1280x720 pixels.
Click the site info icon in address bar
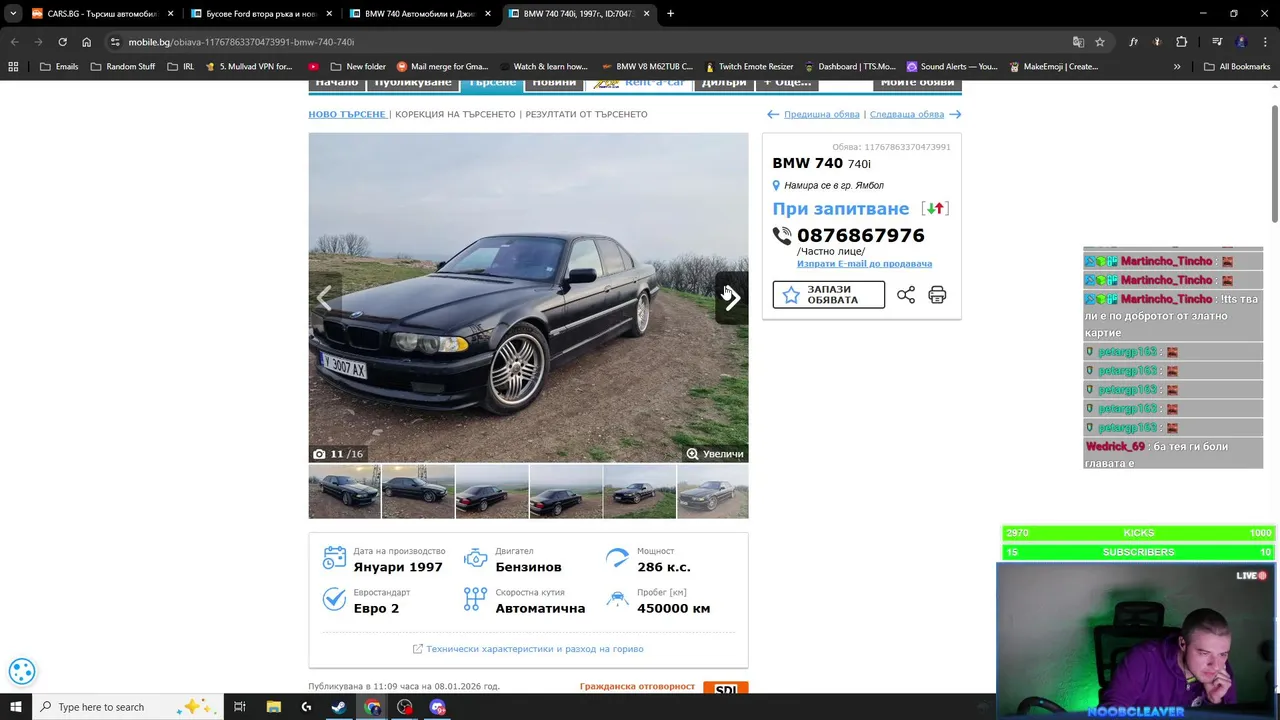[x=115, y=42]
